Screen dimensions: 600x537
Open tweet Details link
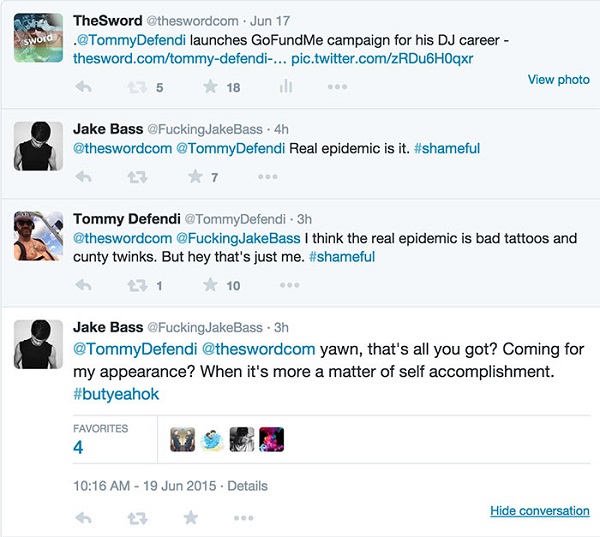(247, 486)
